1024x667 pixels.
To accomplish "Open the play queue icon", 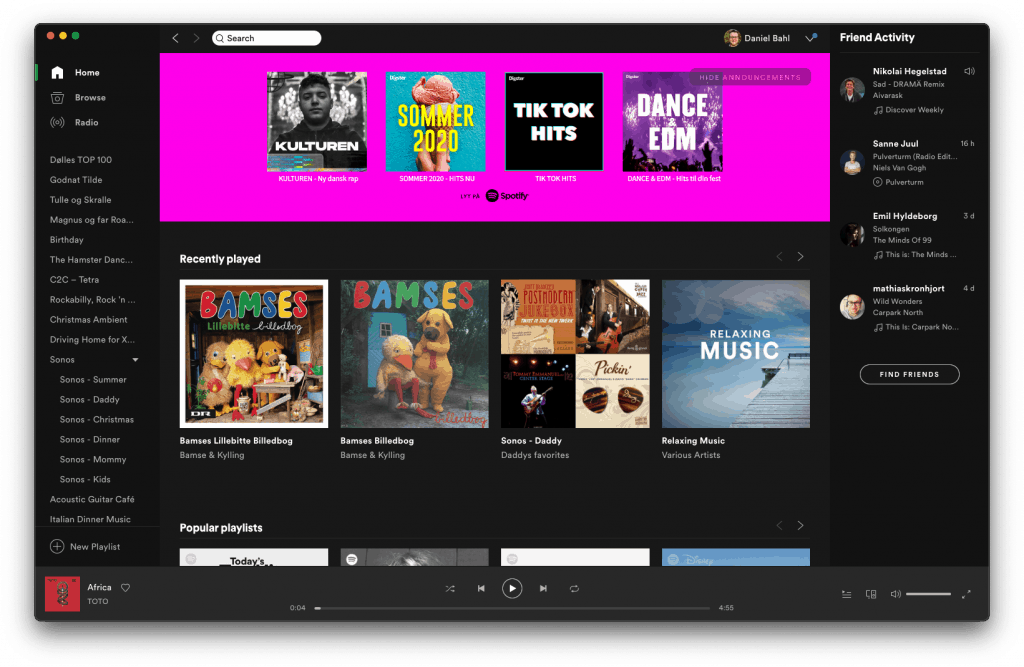I will [846, 594].
